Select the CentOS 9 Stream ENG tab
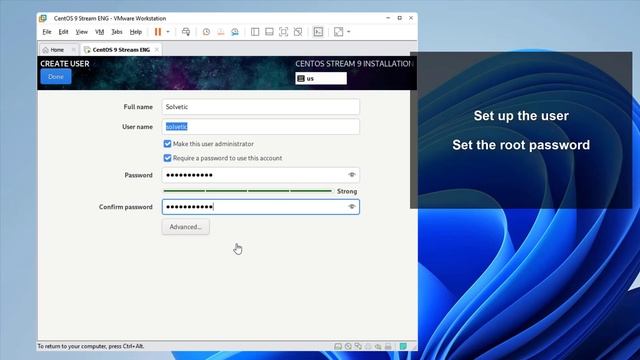Screen dimensions: 640x360 tap(121, 50)
